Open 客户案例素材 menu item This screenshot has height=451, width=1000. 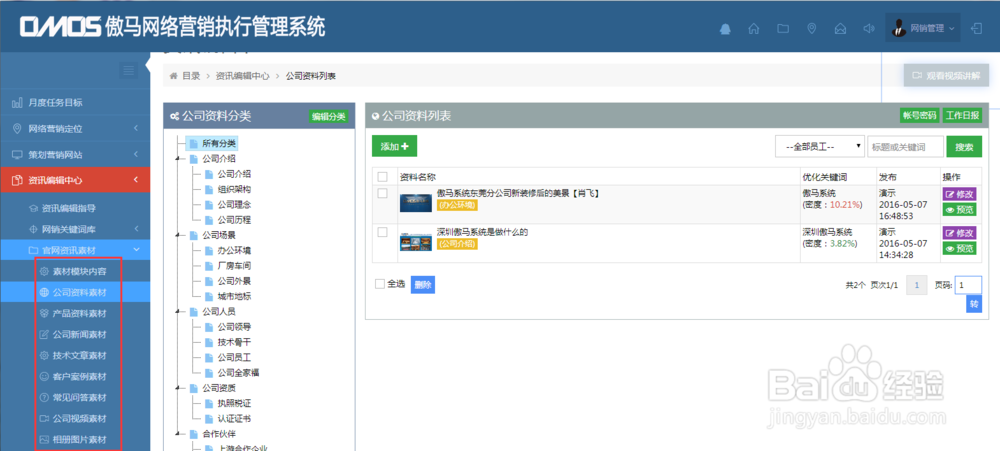75,376
